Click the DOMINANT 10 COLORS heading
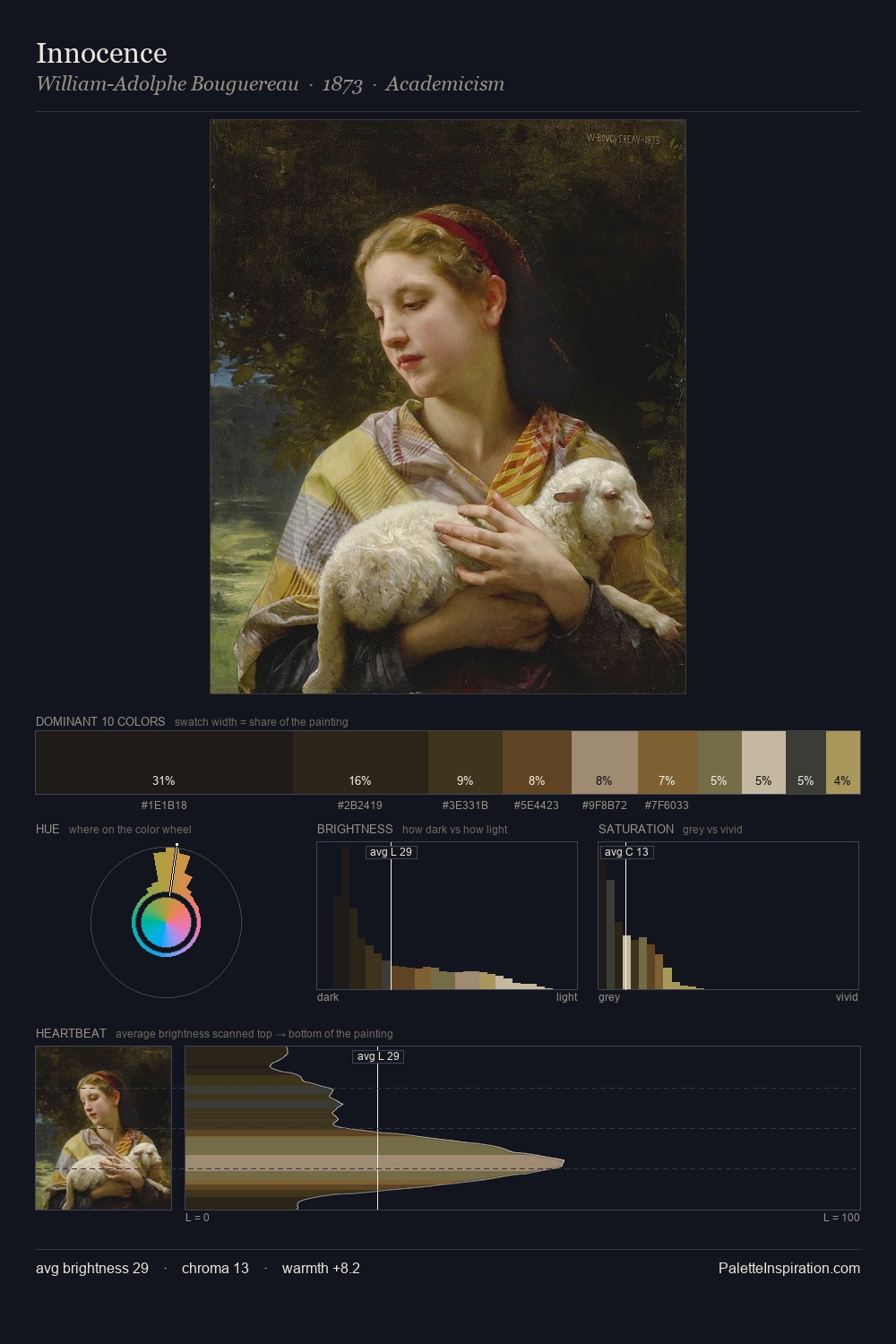This screenshot has width=896, height=1344. (100, 721)
